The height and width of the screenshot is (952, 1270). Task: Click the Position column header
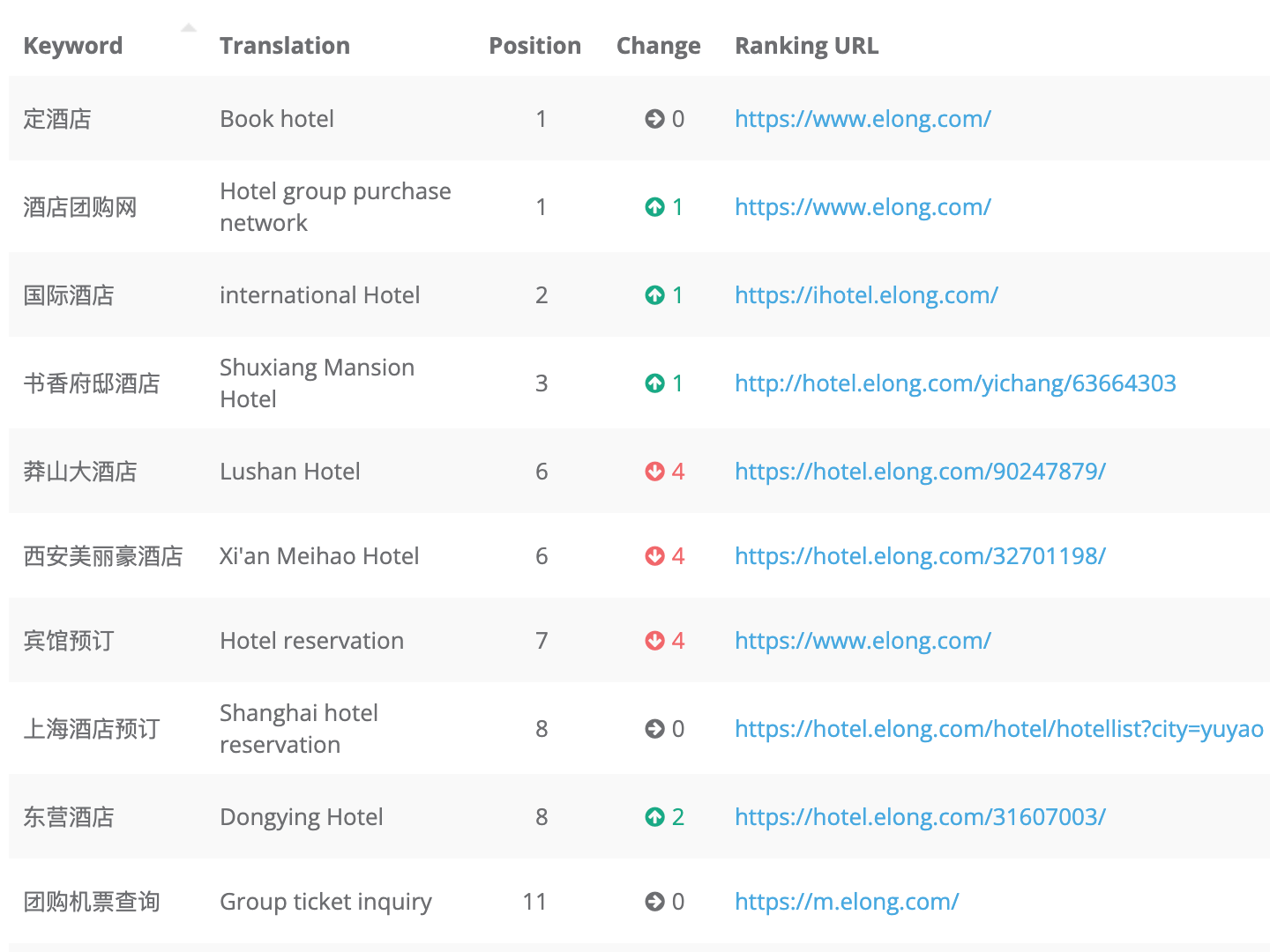[535, 46]
